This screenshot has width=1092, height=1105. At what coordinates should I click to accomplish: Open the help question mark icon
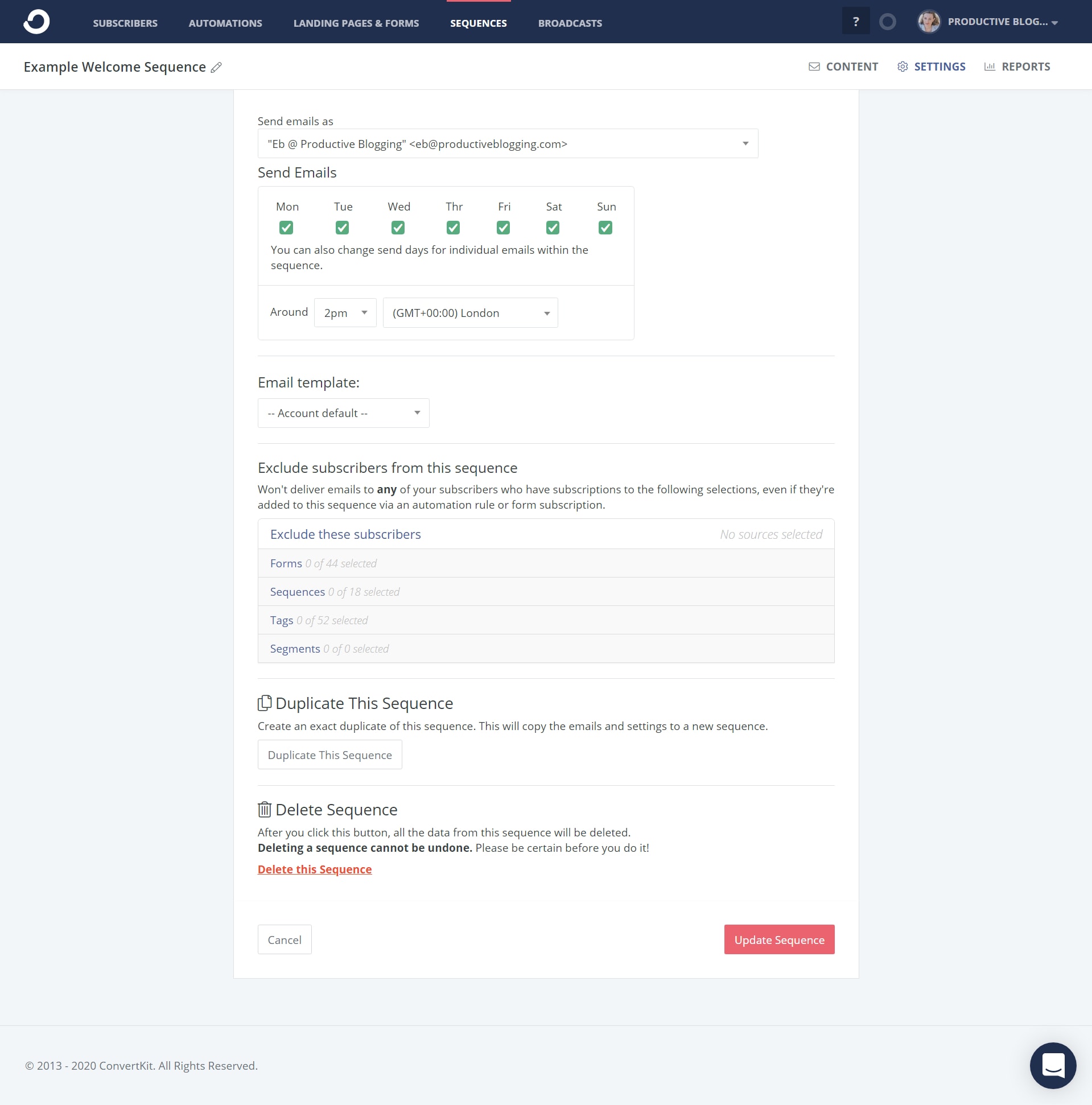point(855,21)
